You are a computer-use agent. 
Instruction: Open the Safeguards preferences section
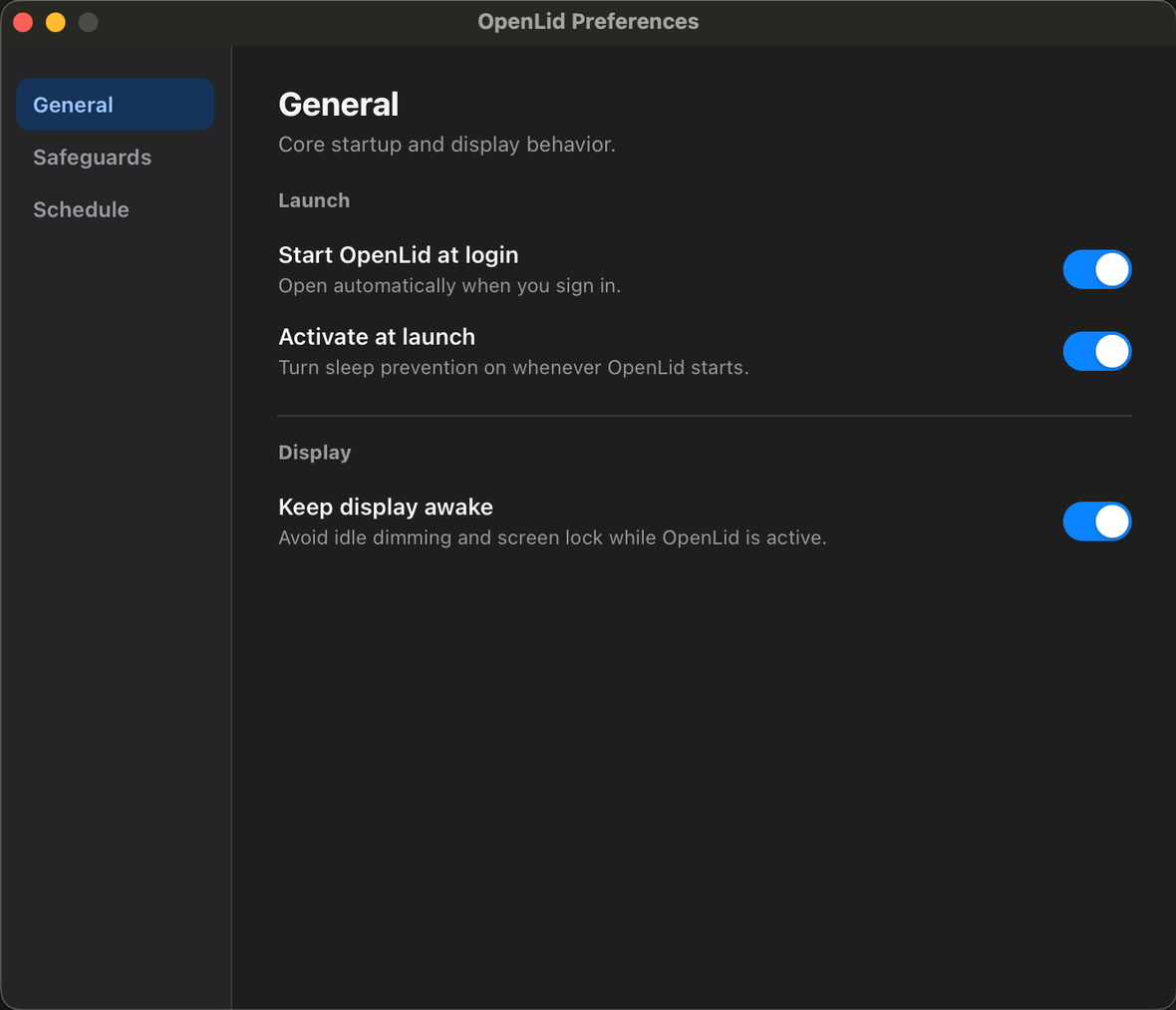pyautogui.click(x=115, y=157)
